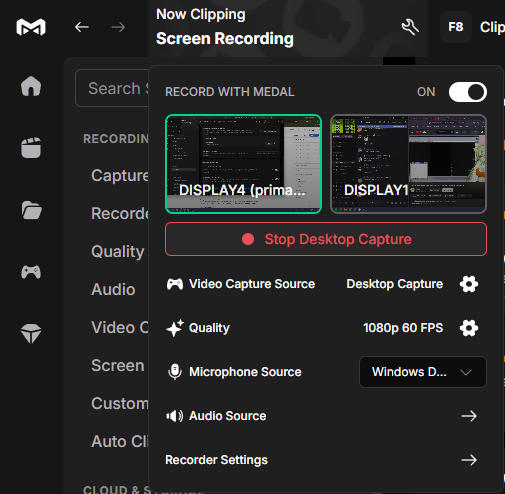Click Stop Desktop Capture button

[326, 239]
